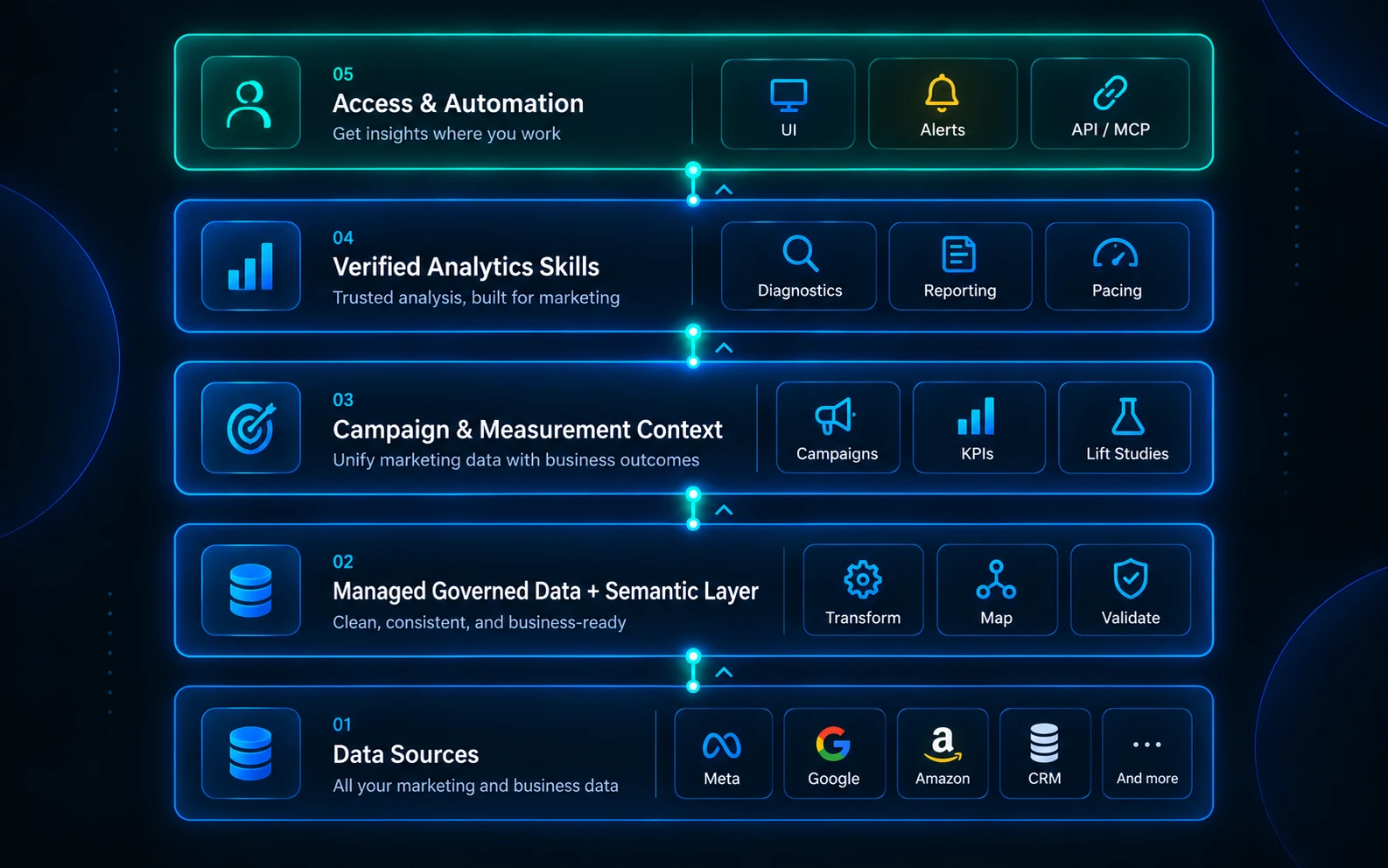Click the chevron between layers 04 and 03
The width and height of the screenshot is (1388, 868).
coord(724,348)
